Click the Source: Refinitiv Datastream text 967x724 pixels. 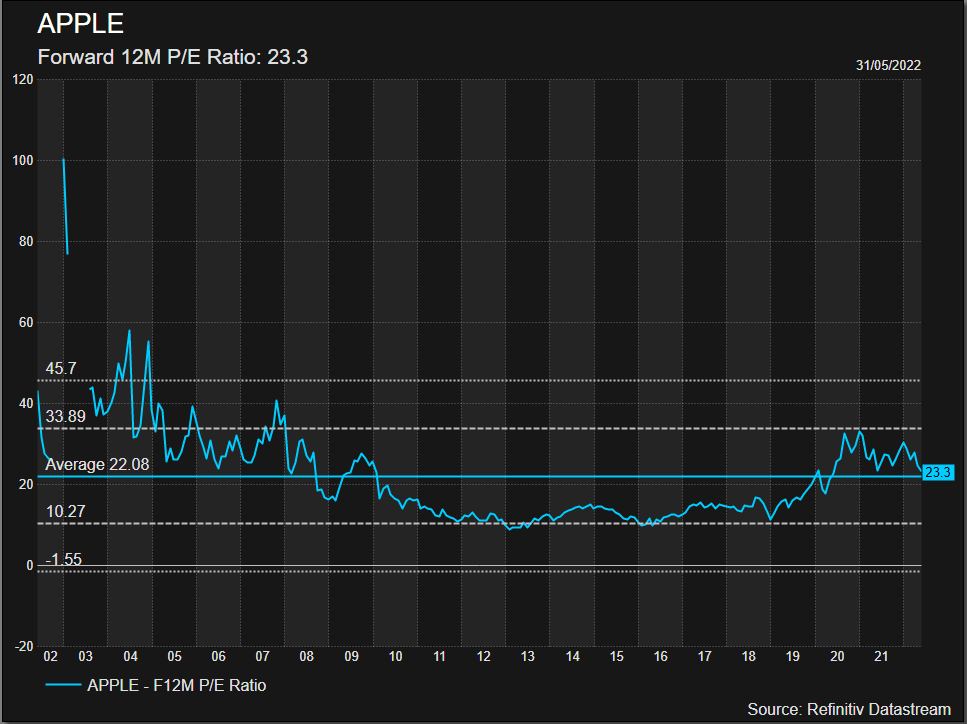click(849, 709)
